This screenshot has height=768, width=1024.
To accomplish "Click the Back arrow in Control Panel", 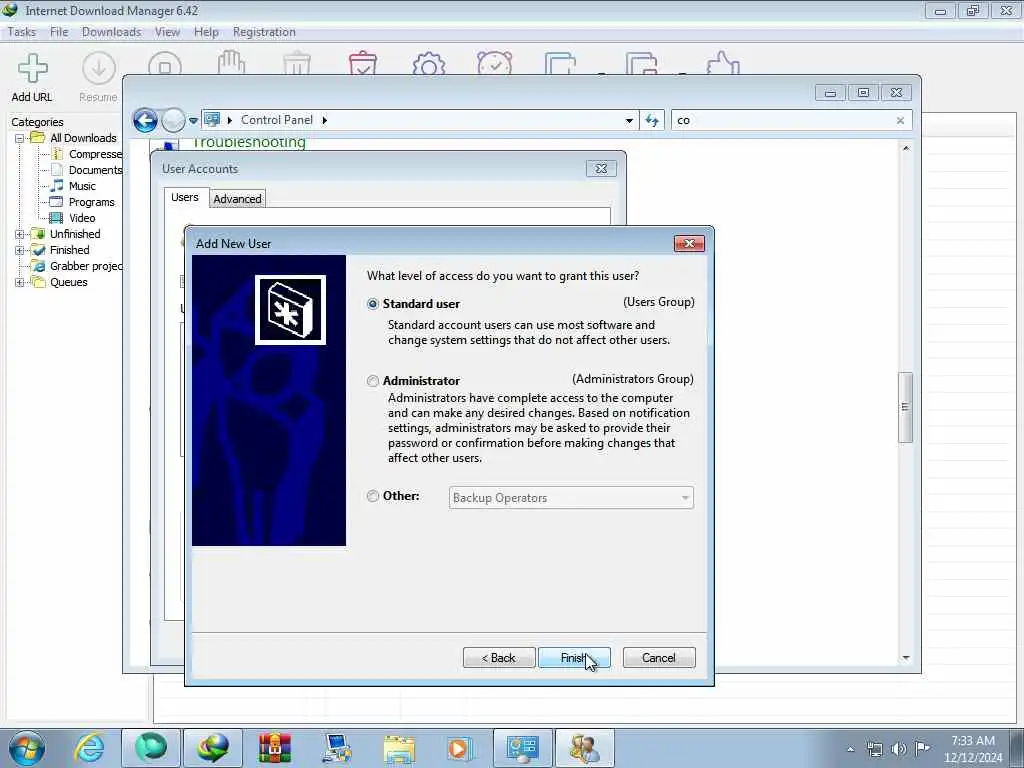I will coord(145,120).
